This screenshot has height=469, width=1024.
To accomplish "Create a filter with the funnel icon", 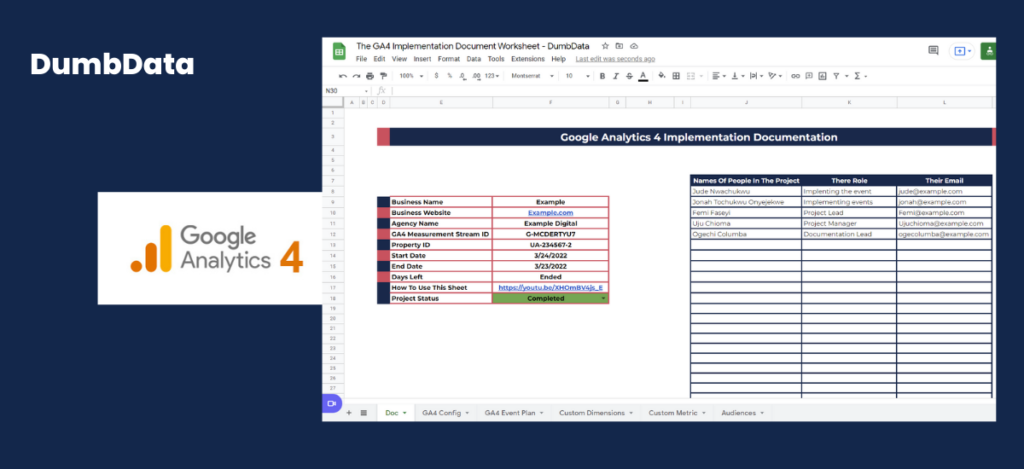I will [x=836, y=76].
